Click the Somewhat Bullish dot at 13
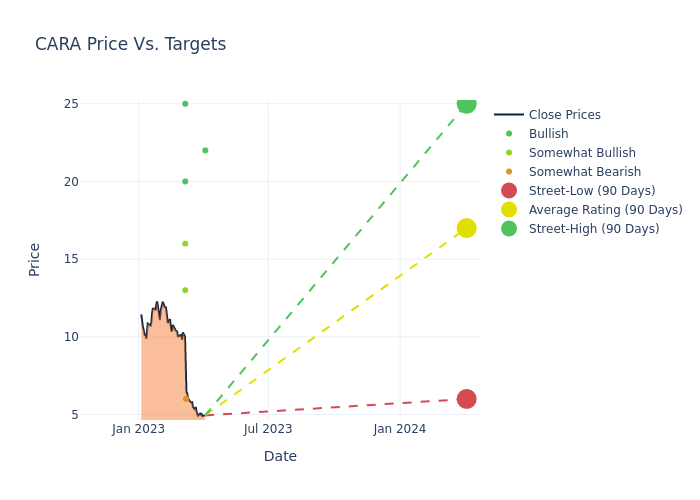Viewport: 700px width, 500px height. tap(185, 290)
